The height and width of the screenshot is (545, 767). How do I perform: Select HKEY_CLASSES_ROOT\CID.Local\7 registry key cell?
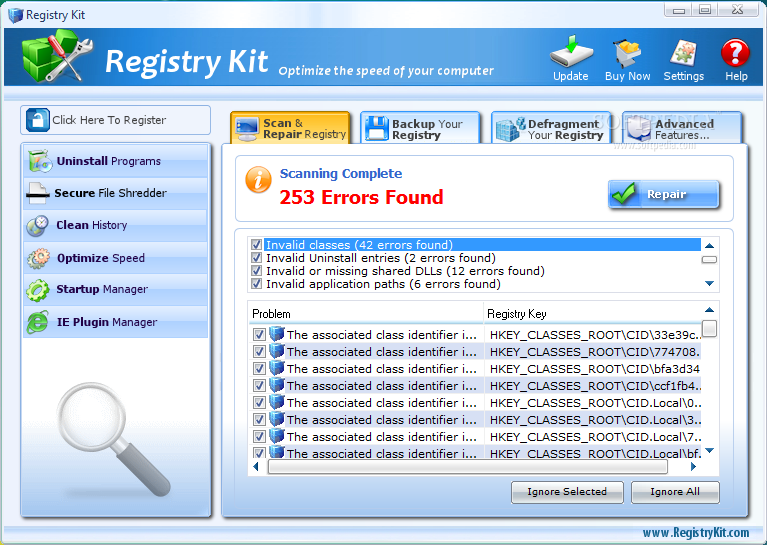(x=594, y=436)
